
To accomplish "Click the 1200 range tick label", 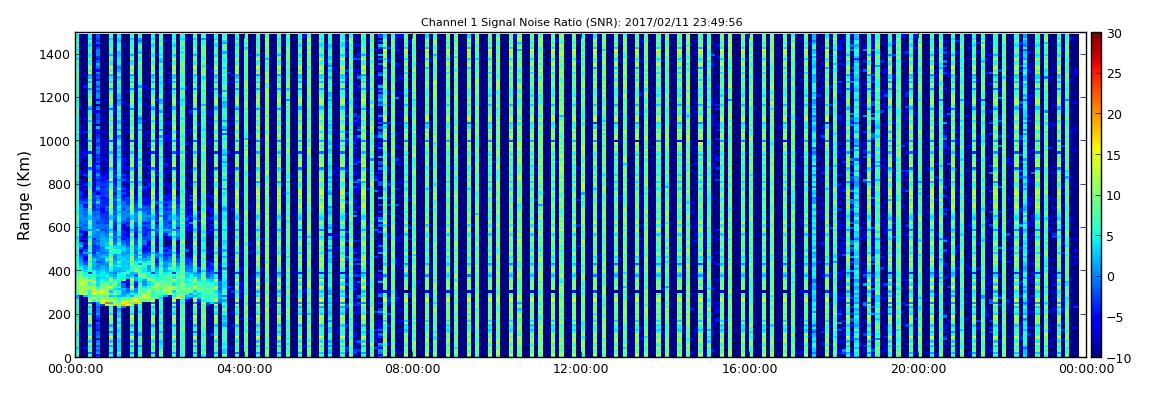I will 56,98.
